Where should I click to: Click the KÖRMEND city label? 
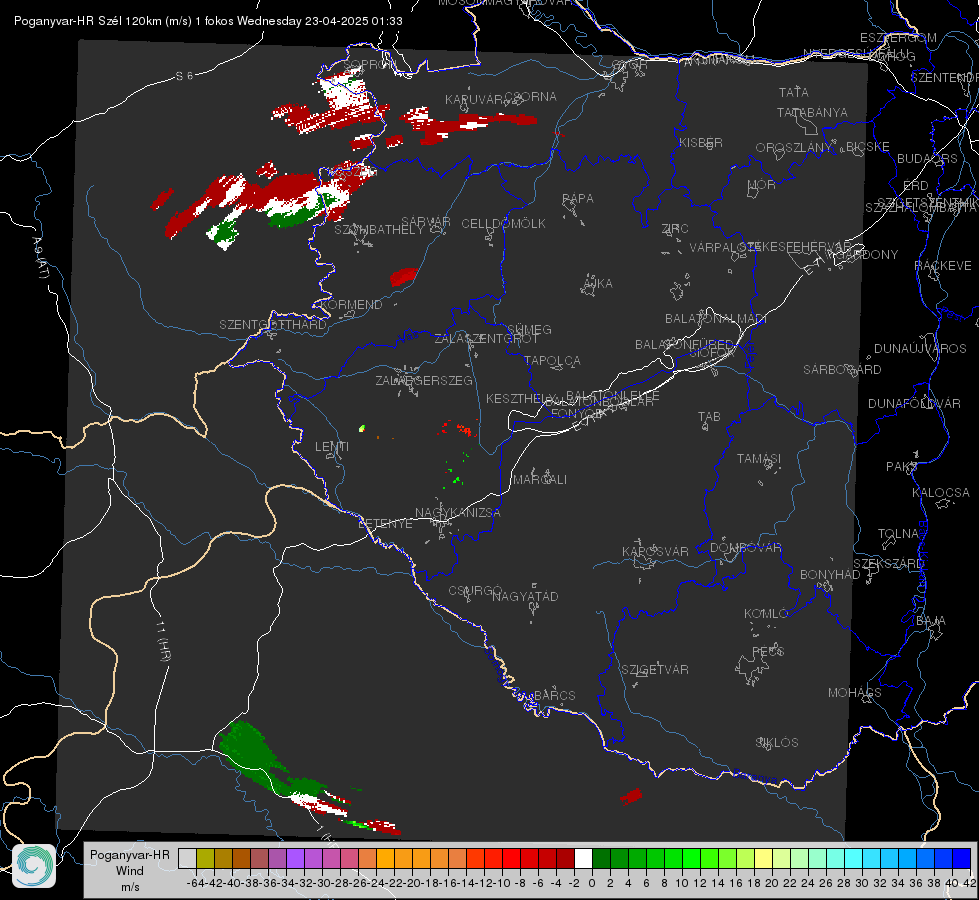click(x=350, y=305)
